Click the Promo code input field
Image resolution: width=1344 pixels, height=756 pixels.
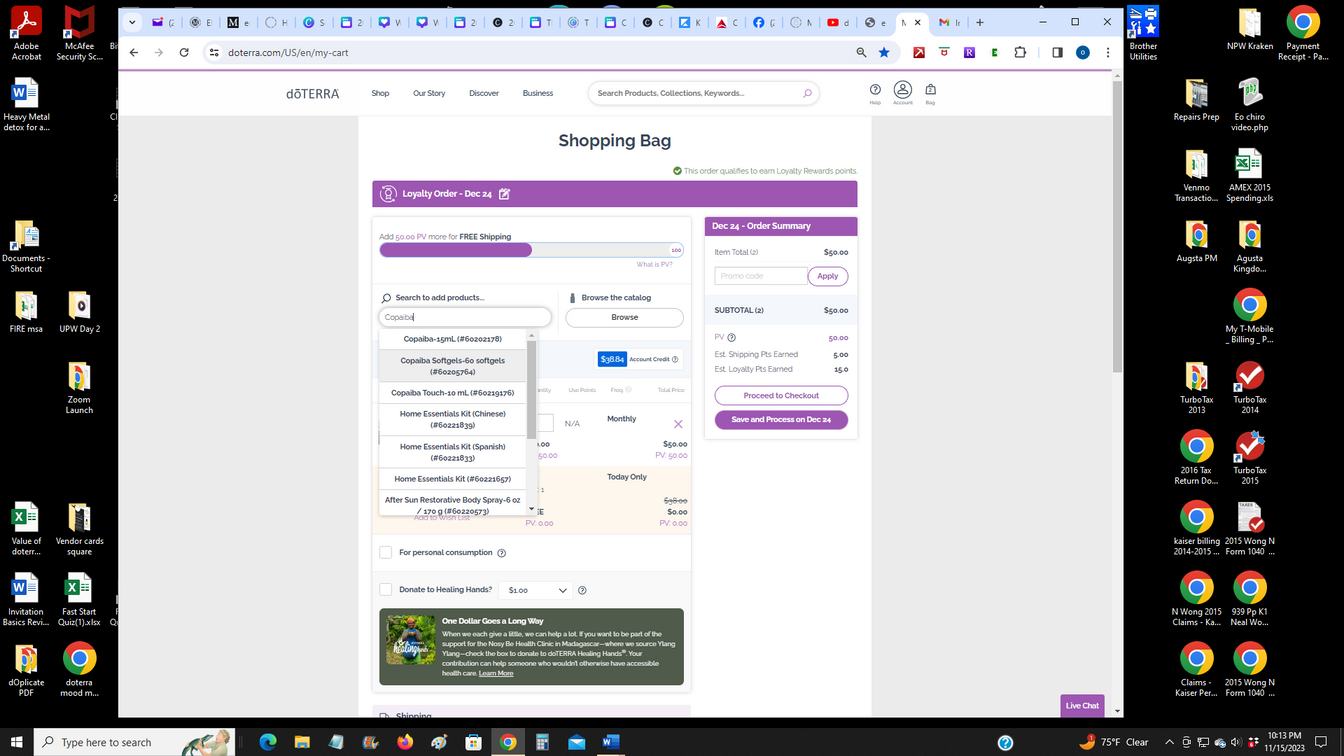(x=760, y=276)
